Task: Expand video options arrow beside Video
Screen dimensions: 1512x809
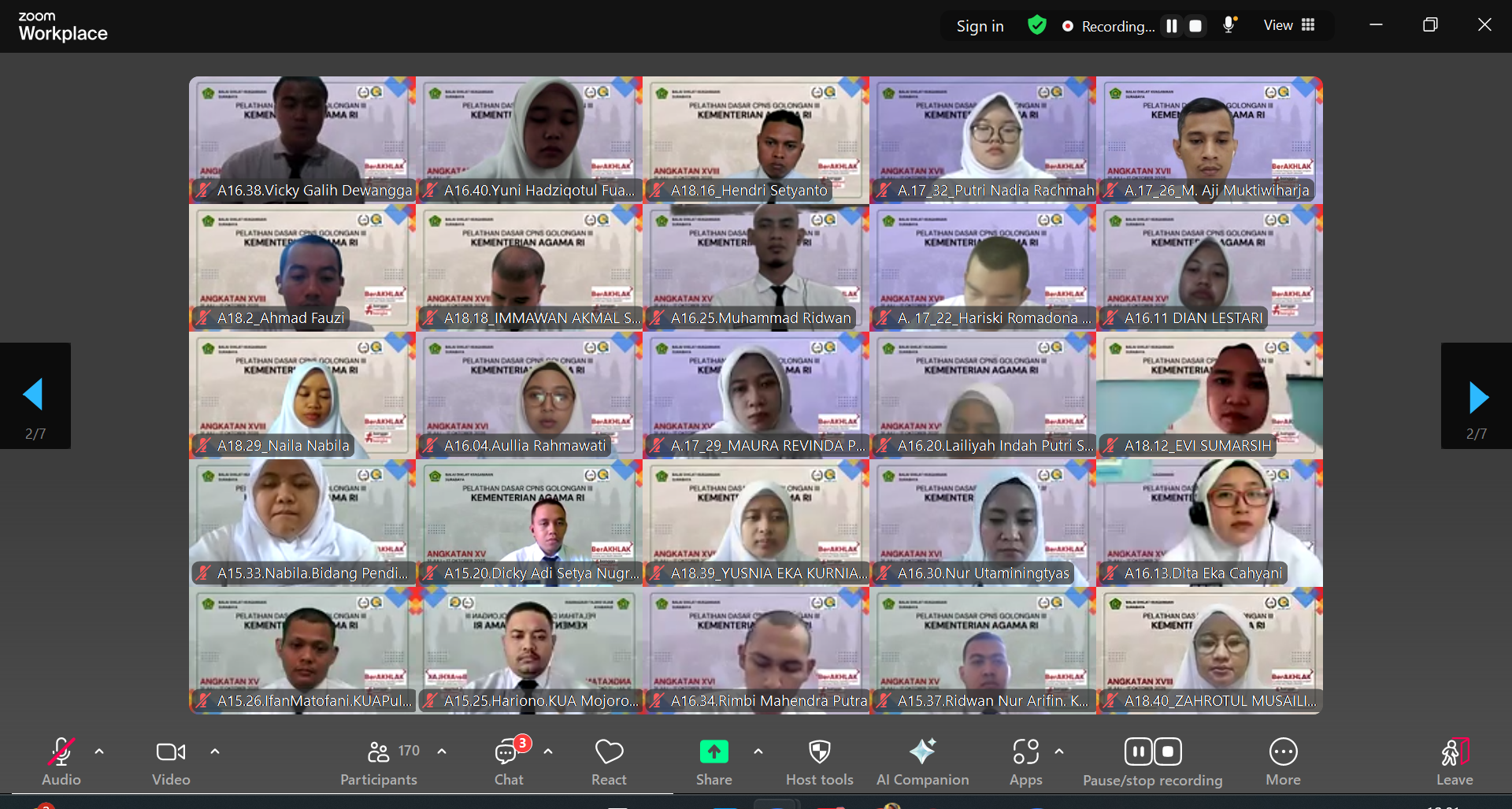Action: 215,751
